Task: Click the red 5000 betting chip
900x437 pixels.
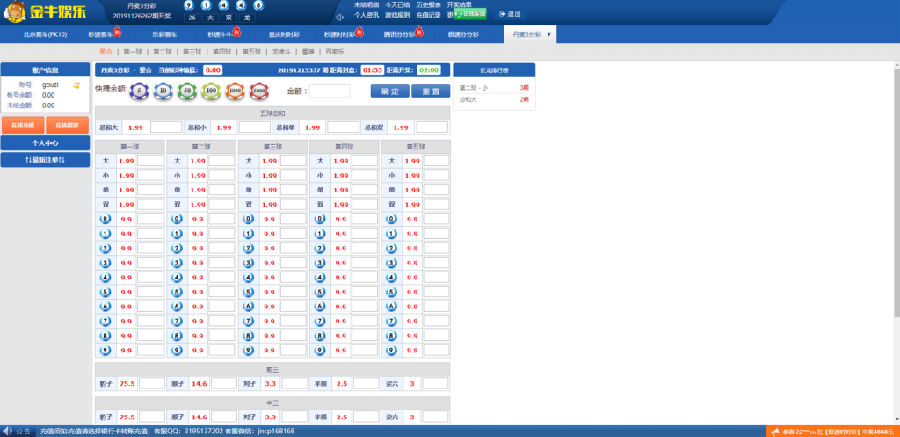Action: (260, 91)
